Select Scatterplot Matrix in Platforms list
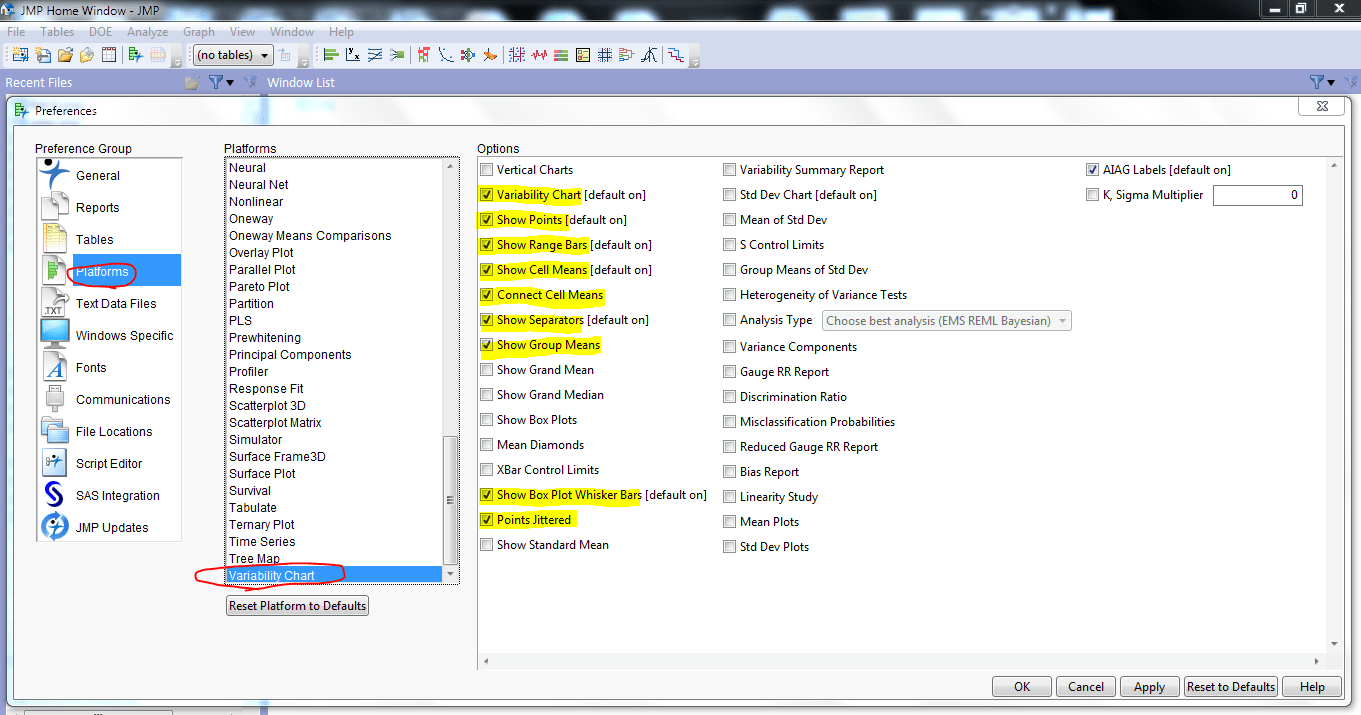The image size is (1361, 715). (334, 423)
